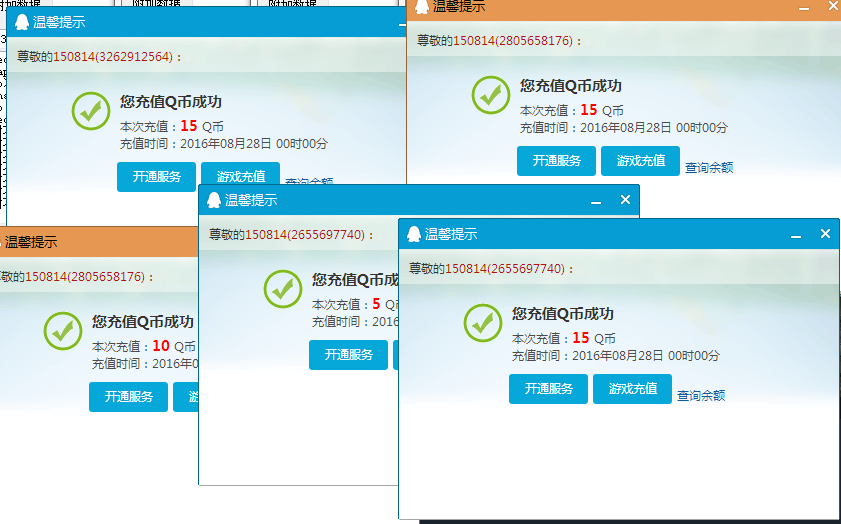Image resolution: width=841 pixels, height=524 pixels.
Task: Click the red amount 5 in middle window
Action: (376, 304)
